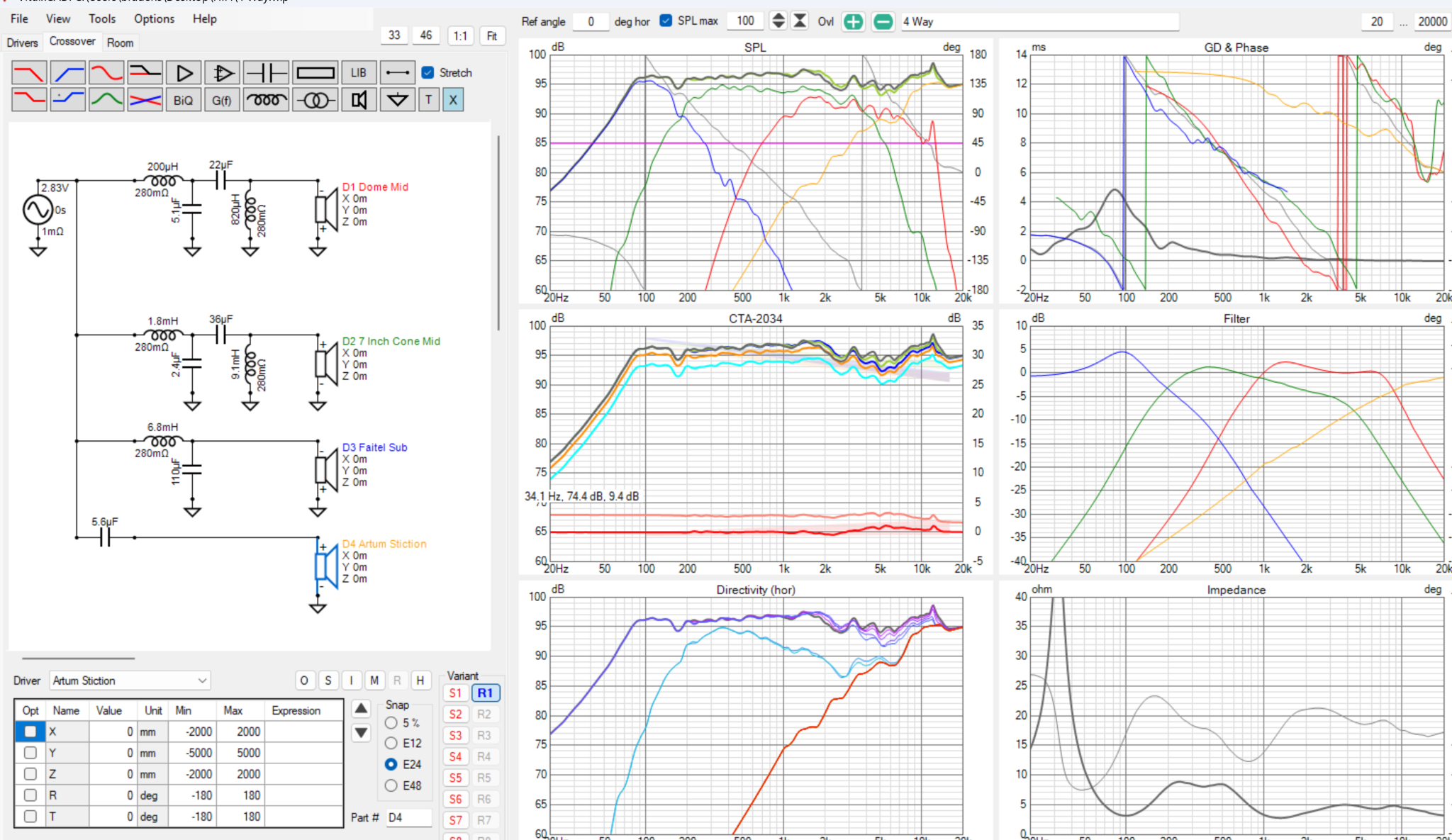The image size is (1452, 840).
Task: Select variant S1 button
Action: click(x=455, y=693)
